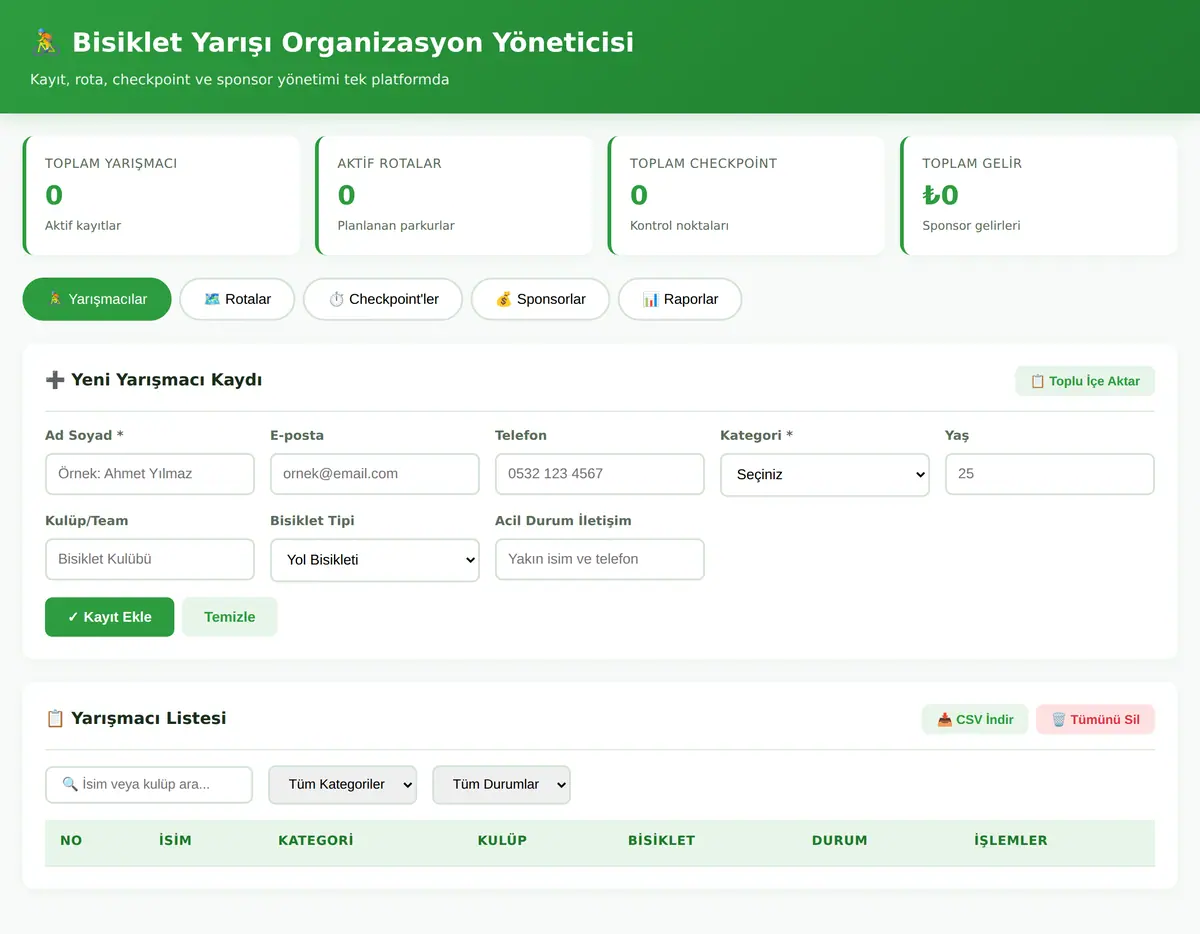This screenshot has width=1200, height=934.
Task: Select the Telefon input field
Action: point(600,474)
